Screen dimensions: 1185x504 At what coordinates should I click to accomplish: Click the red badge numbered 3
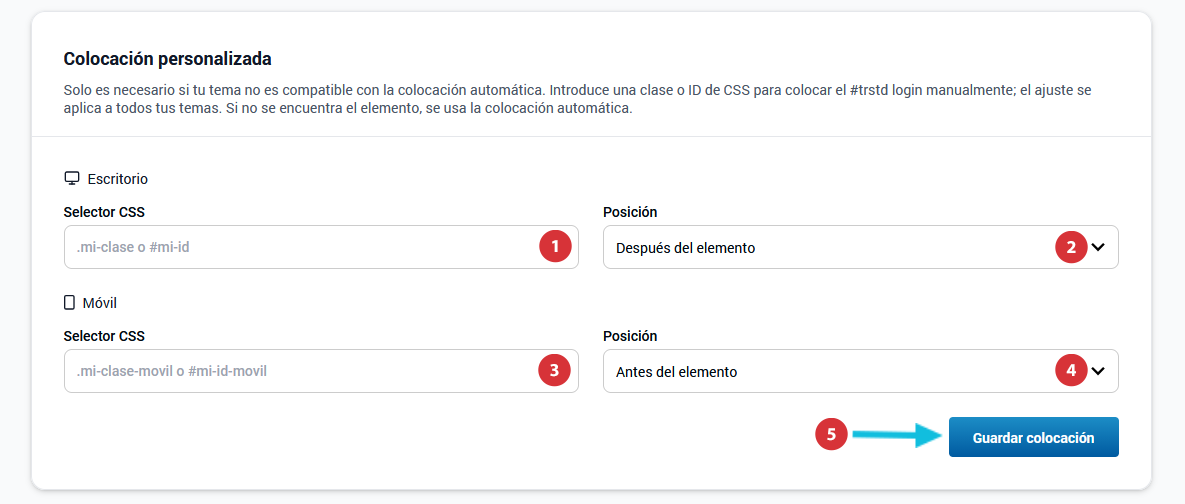(555, 370)
